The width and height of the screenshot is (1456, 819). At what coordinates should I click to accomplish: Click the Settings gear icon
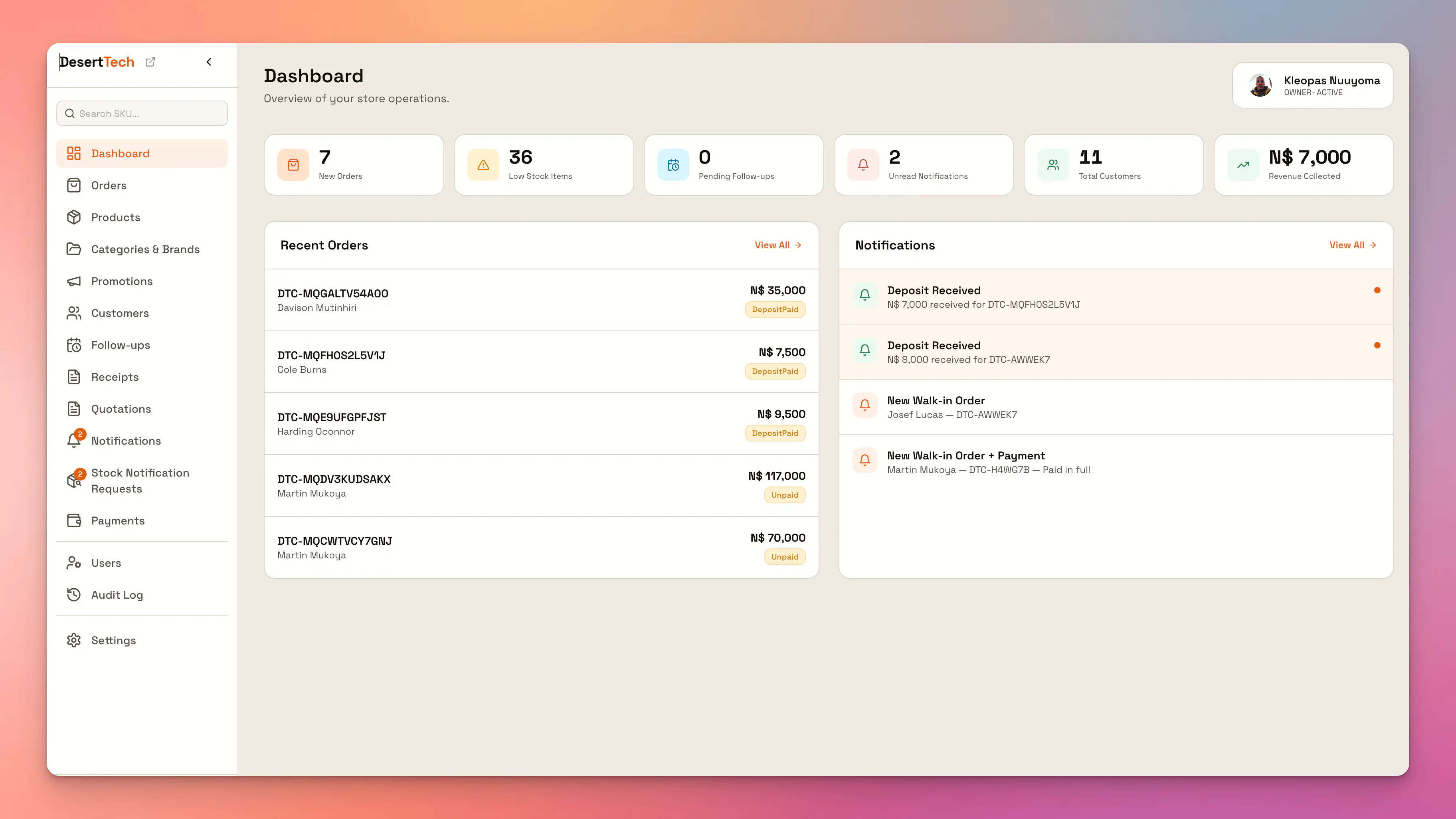(73, 640)
